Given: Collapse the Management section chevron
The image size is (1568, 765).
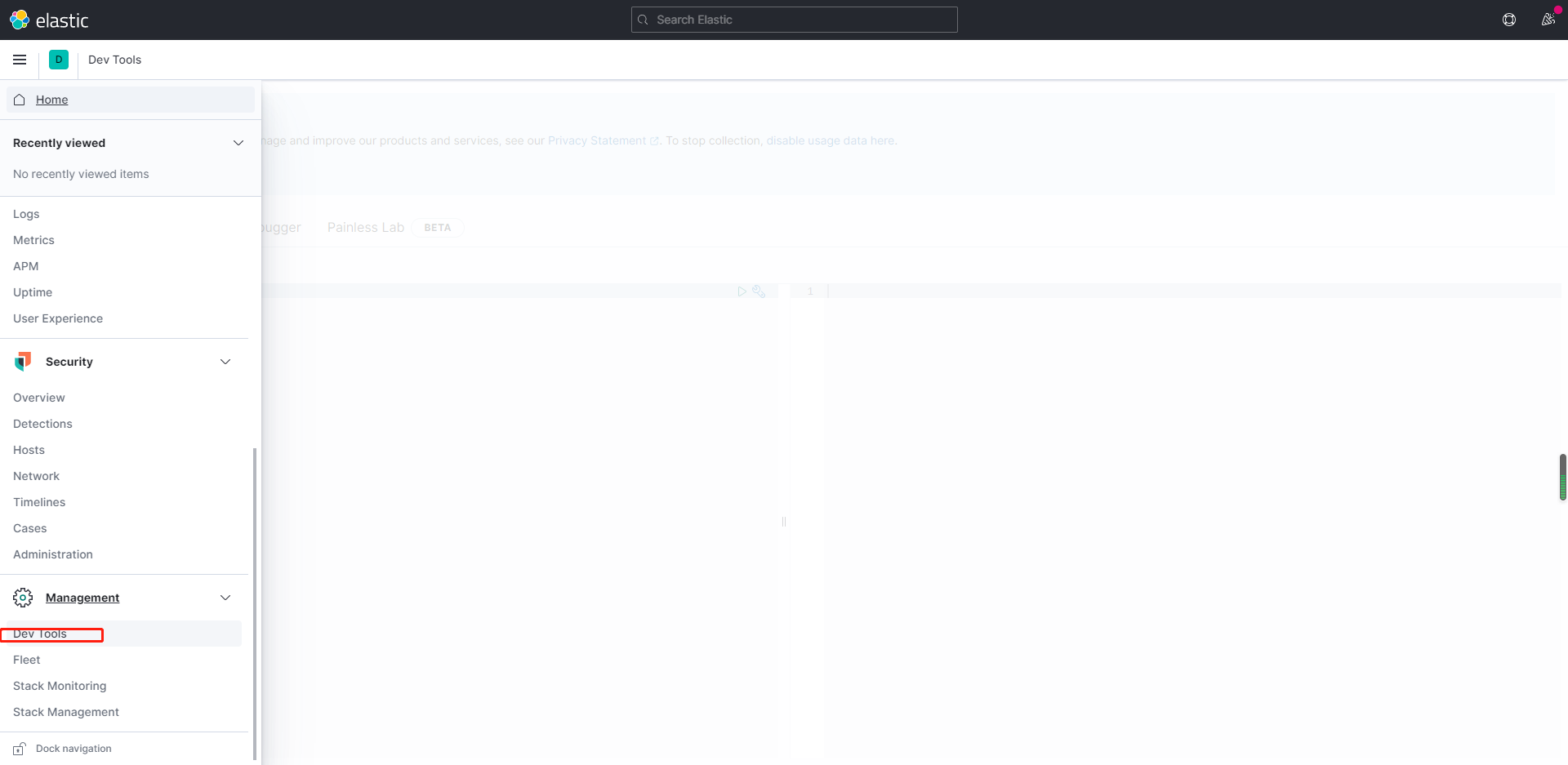Looking at the screenshot, I should point(225,598).
